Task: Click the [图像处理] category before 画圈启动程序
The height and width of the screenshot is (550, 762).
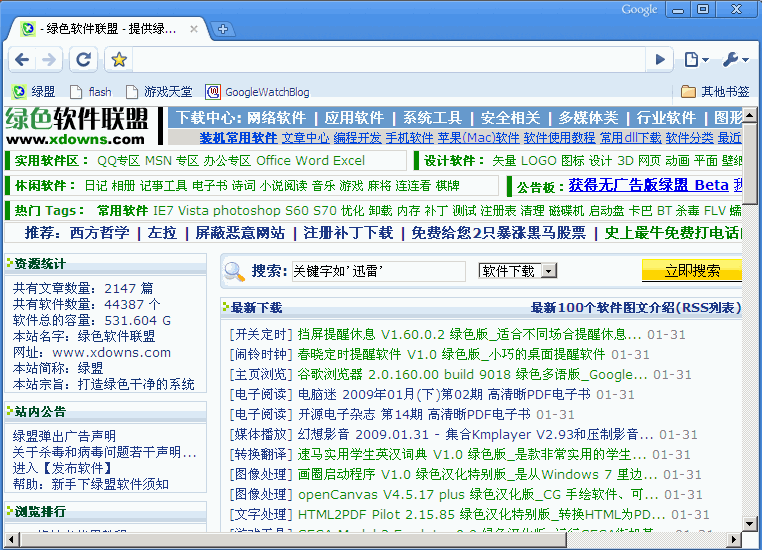Action: (x=261, y=474)
